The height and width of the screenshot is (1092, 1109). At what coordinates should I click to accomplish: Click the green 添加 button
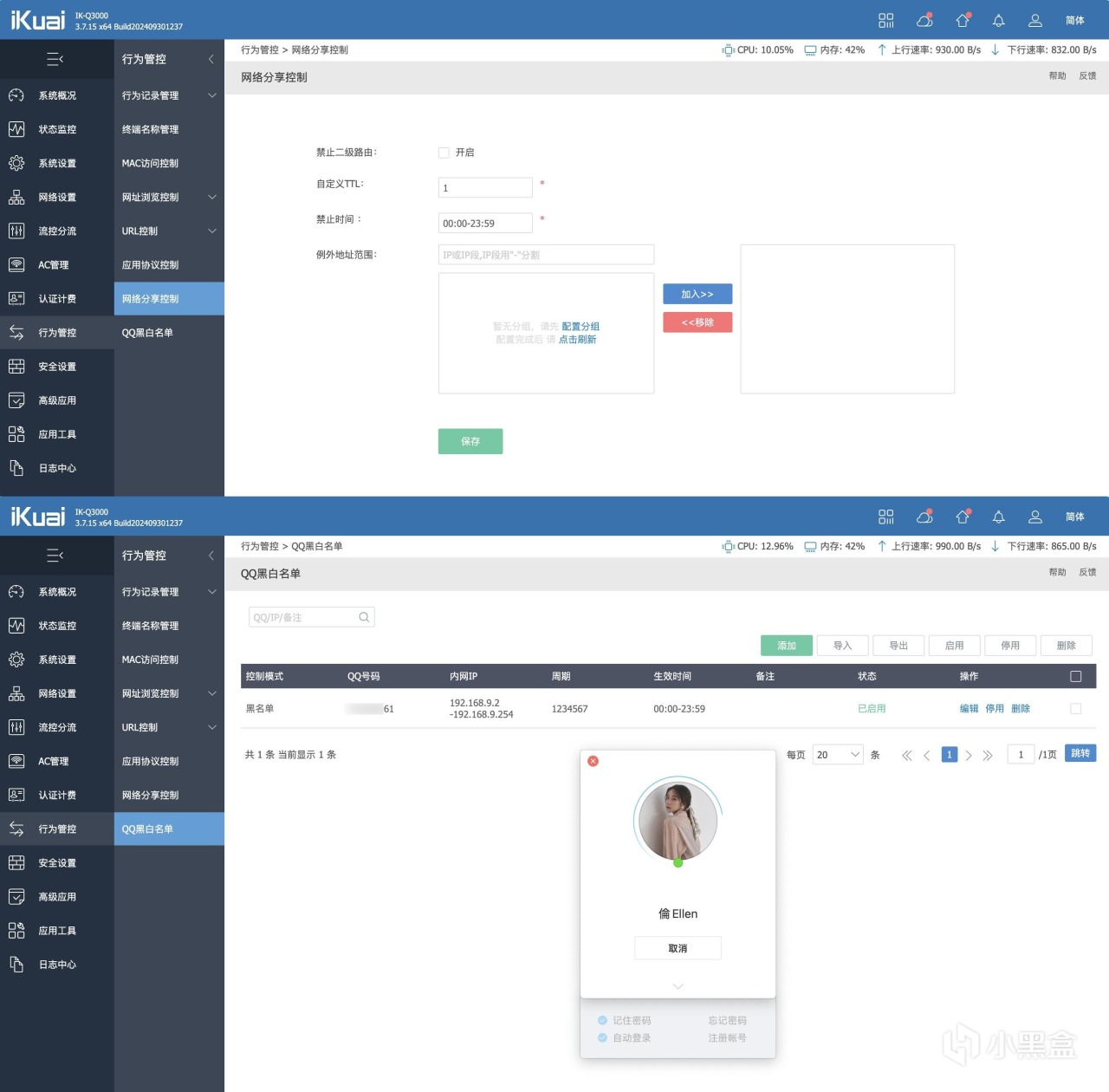pos(787,646)
